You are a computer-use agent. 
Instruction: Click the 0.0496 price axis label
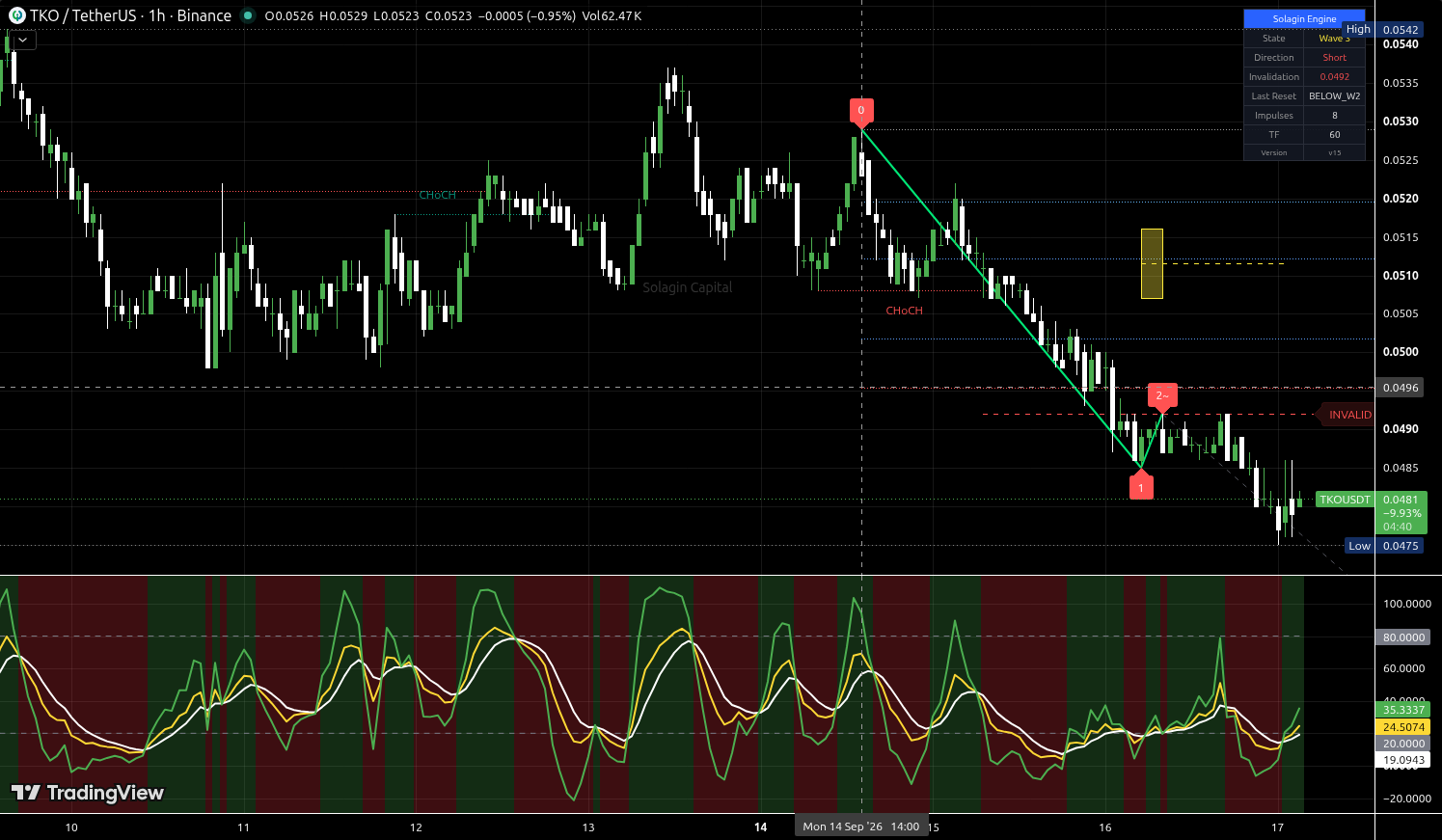1401,388
